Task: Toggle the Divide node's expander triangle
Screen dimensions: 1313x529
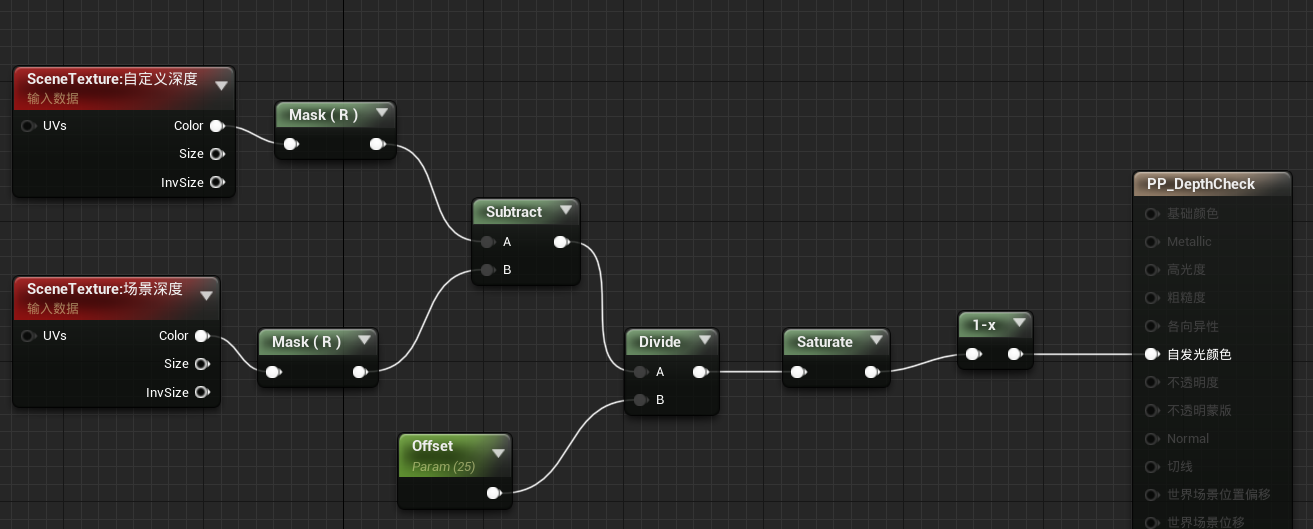Action: [705, 341]
